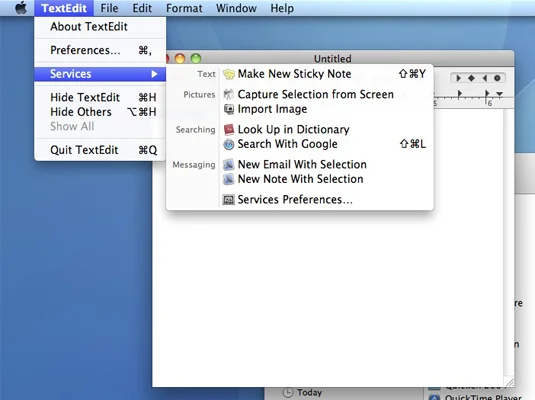Select Quit TextEdit
This screenshot has width=535, height=400.
tap(100, 150)
